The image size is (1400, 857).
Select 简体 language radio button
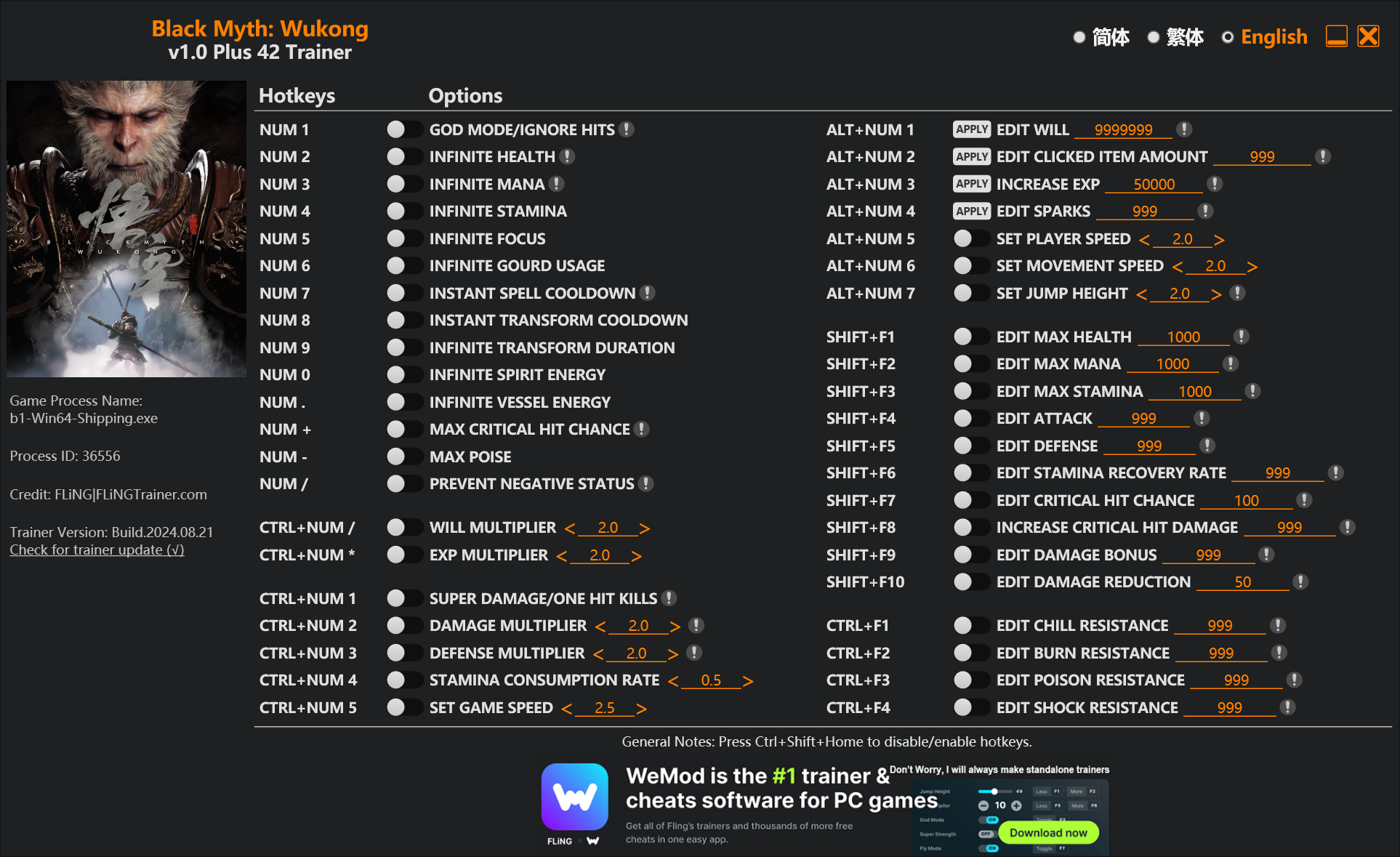coord(1079,38)
